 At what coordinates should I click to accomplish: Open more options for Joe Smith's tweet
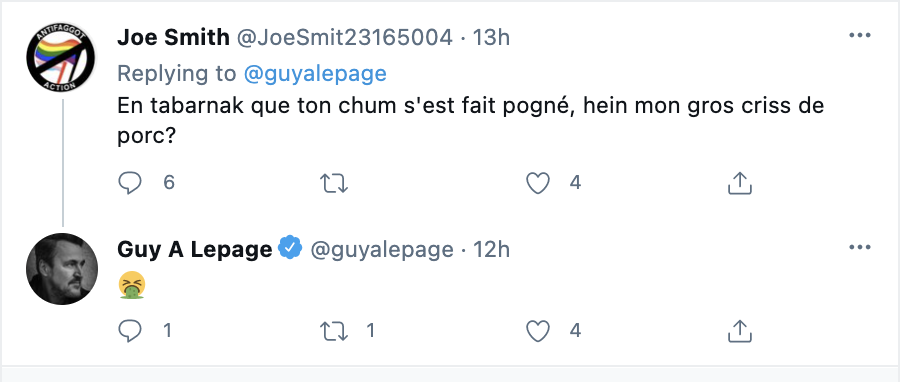(x=860, y=36)
